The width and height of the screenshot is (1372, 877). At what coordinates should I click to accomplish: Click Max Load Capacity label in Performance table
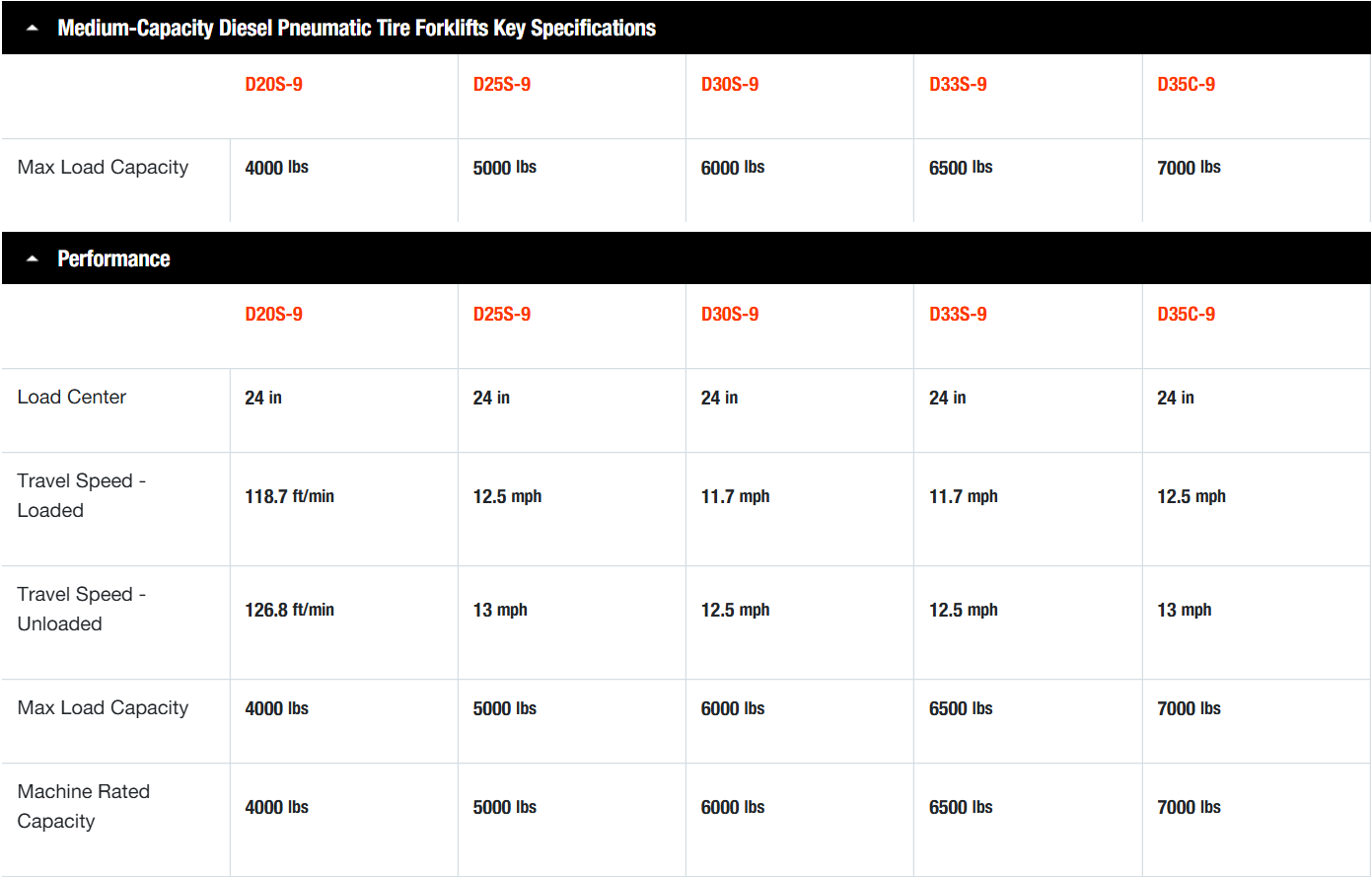[x=103, y=707]
